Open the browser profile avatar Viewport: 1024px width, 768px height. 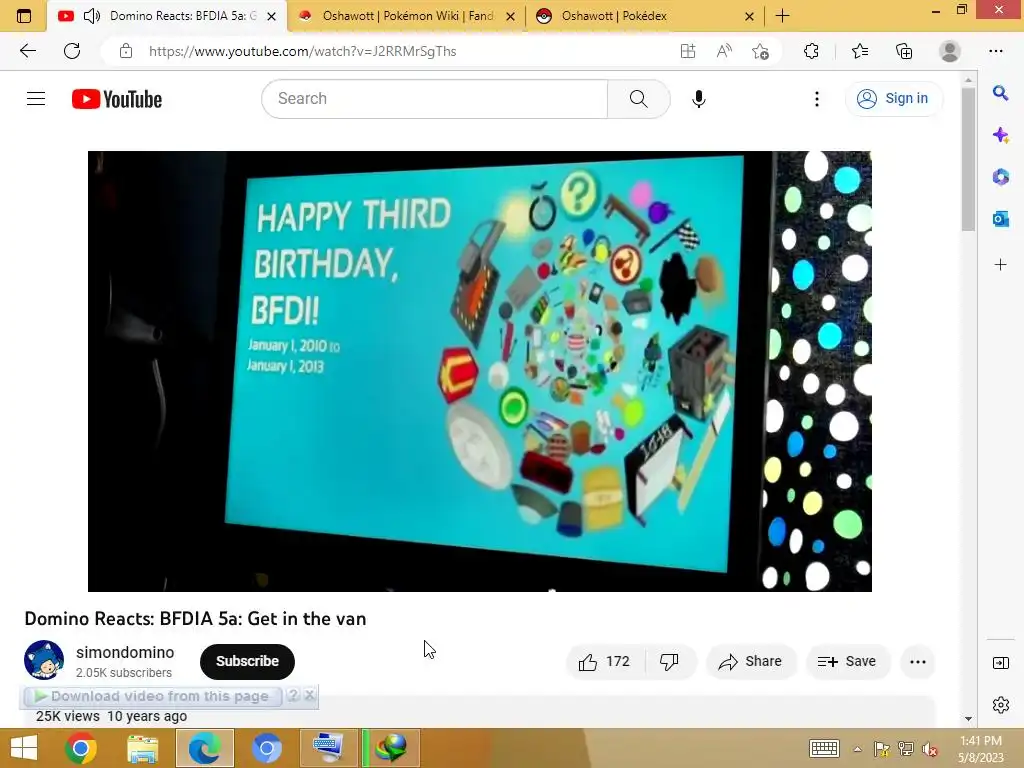[x=950, y=51]
